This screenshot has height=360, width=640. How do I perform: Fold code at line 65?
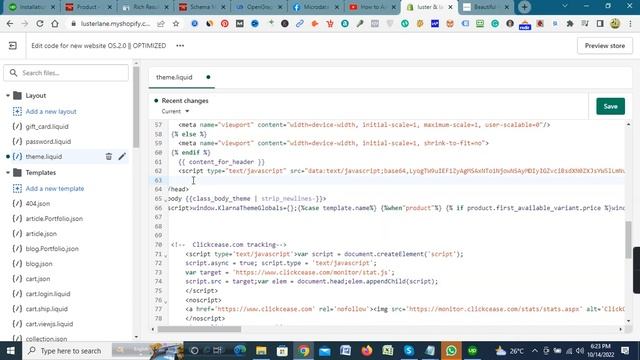(166, 200)
